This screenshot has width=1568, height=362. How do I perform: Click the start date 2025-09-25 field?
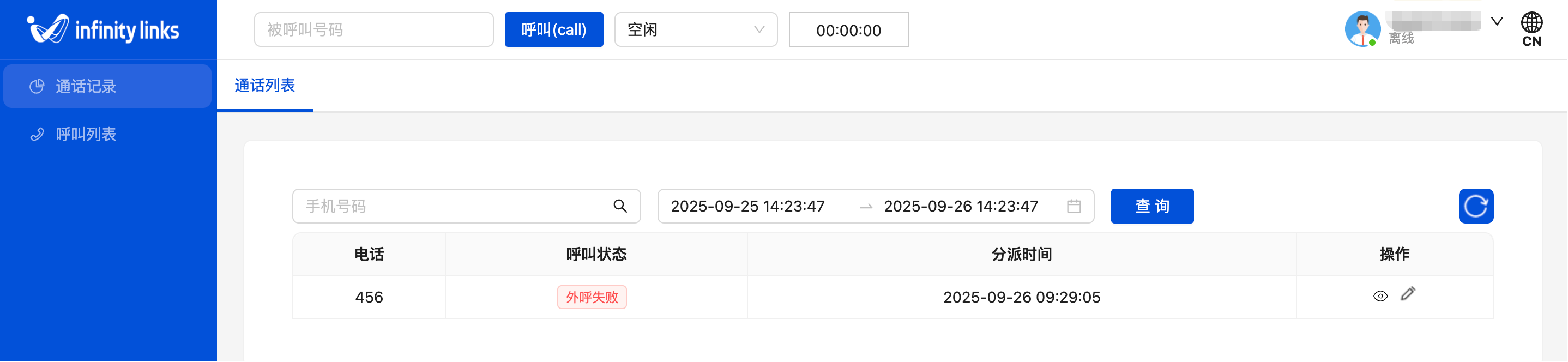(747, 206)
